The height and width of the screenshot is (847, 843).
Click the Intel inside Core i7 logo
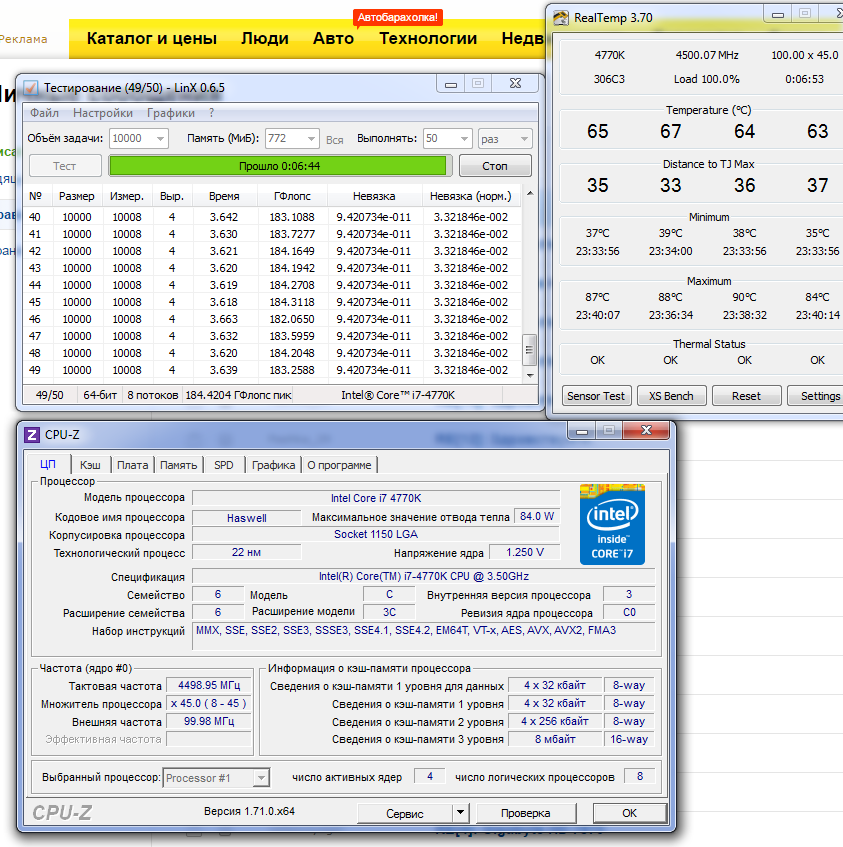coord(612,525)
